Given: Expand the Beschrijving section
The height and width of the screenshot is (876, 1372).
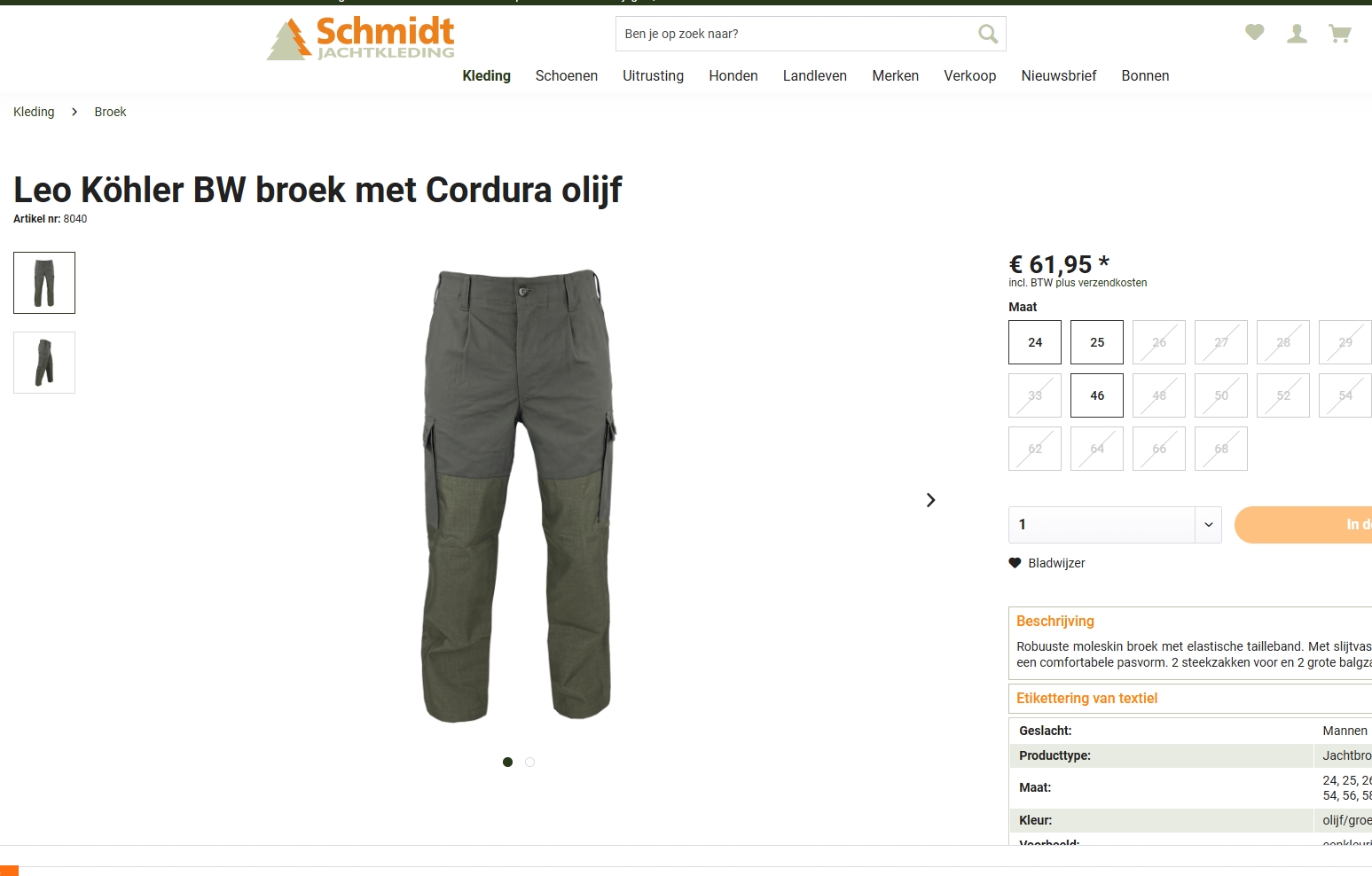Looking at the screenshot, I should coord(1055,621).
